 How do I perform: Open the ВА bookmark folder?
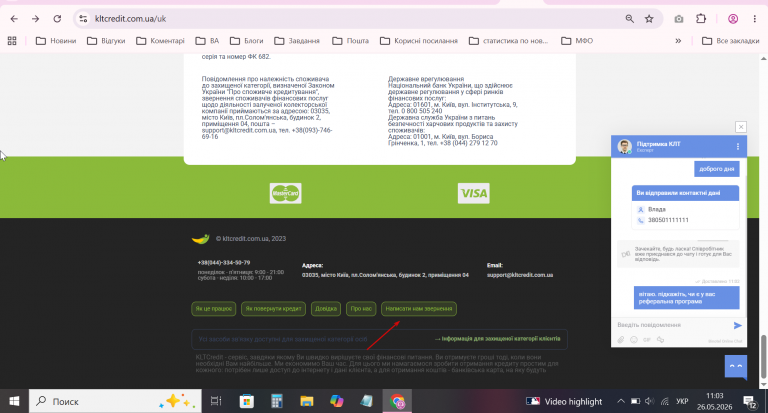207,41
